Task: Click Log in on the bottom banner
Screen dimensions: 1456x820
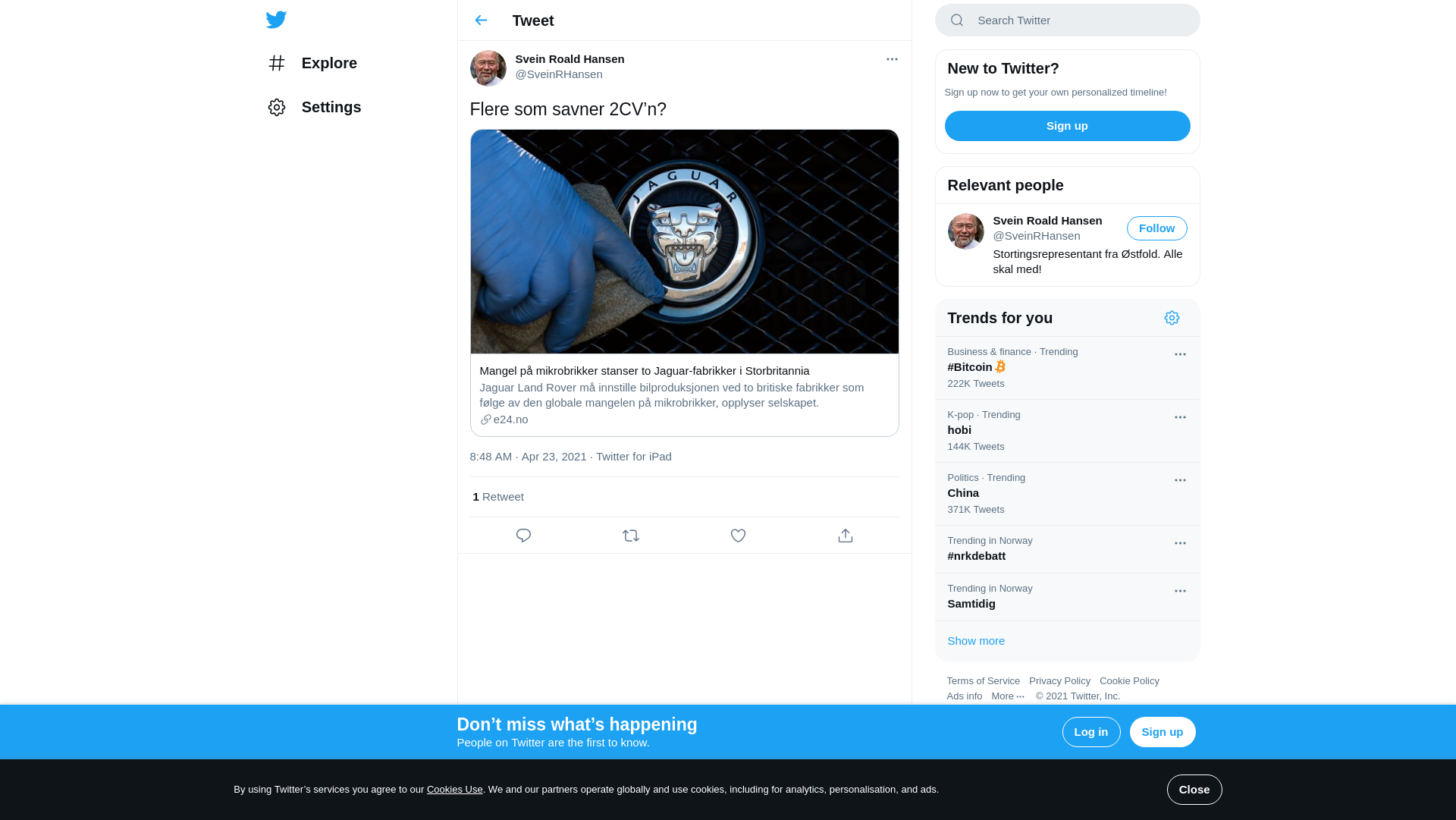Action: (1091, 732)
